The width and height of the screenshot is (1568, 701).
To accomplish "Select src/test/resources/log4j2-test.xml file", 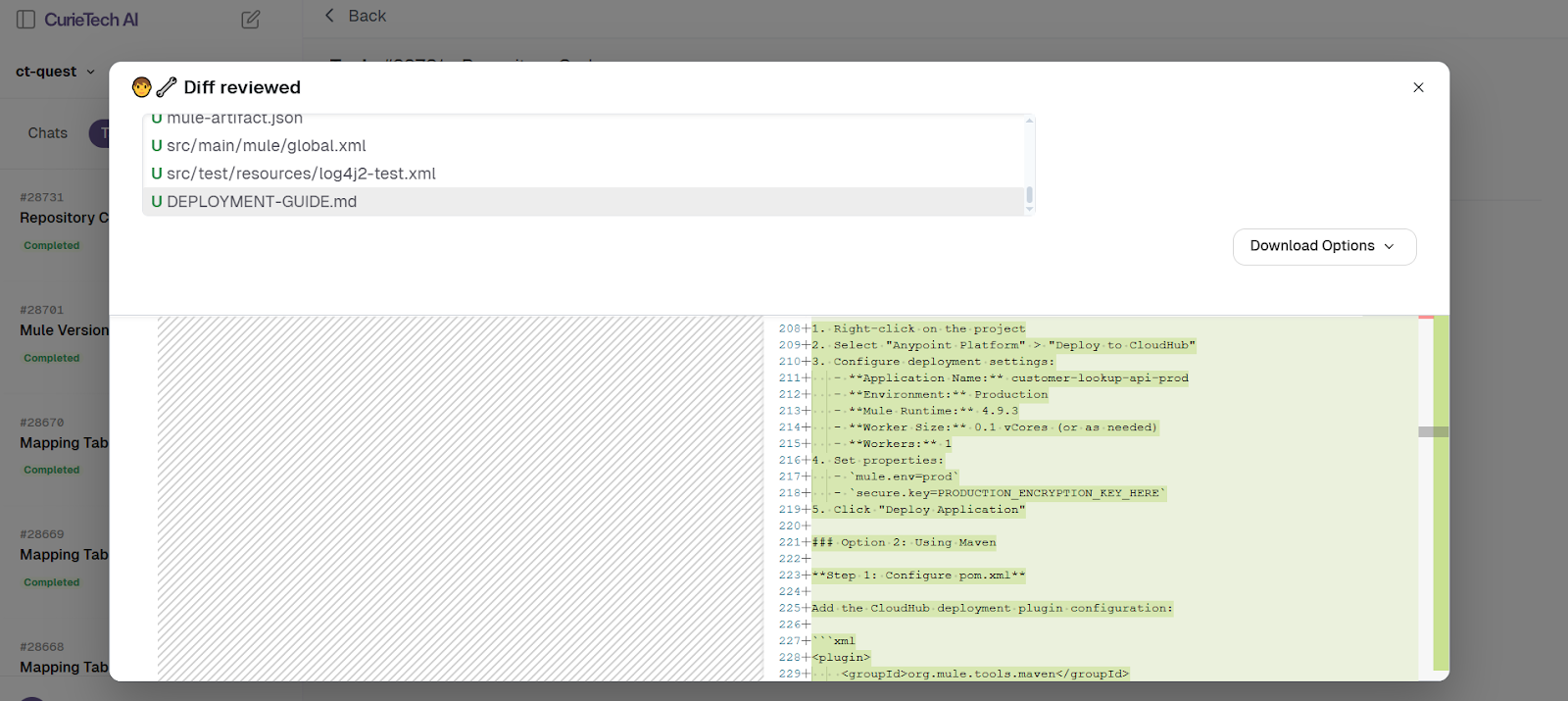I will 584,174.
